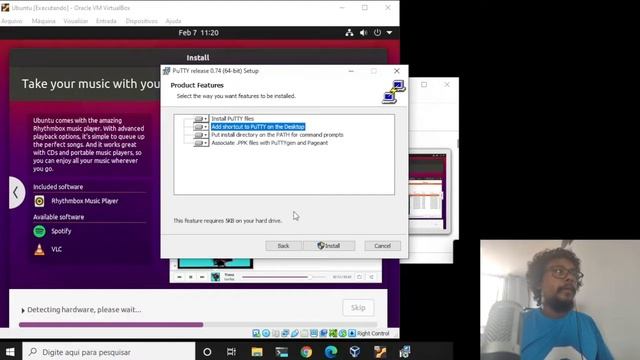Click the PuTTY installer icon on taskbar
Viewport: 640px width, 360px height.
click(x=405, y=352)
